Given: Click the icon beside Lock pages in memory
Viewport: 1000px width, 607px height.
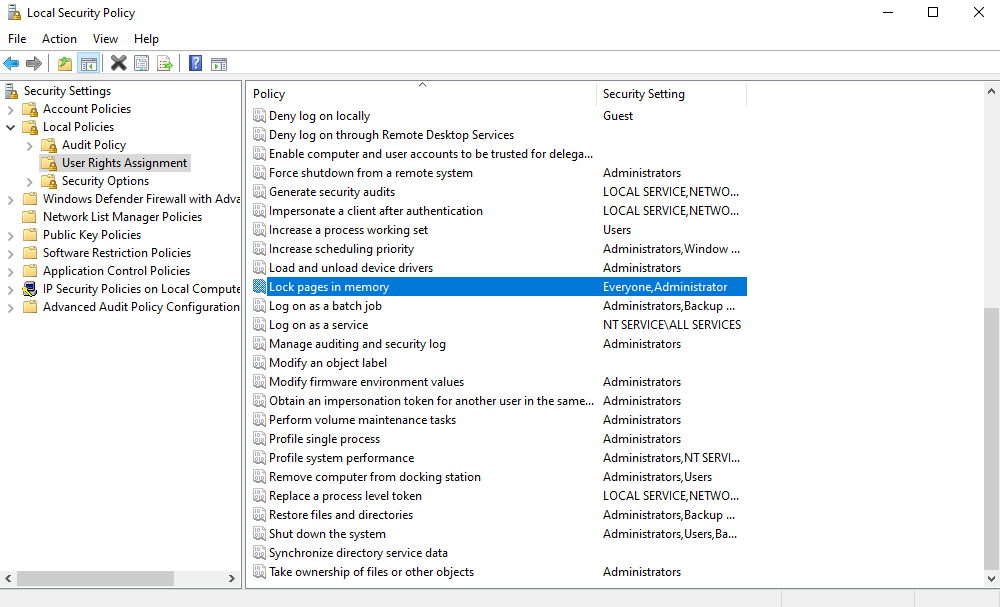Looking at the screenshot, I should 259,287.
